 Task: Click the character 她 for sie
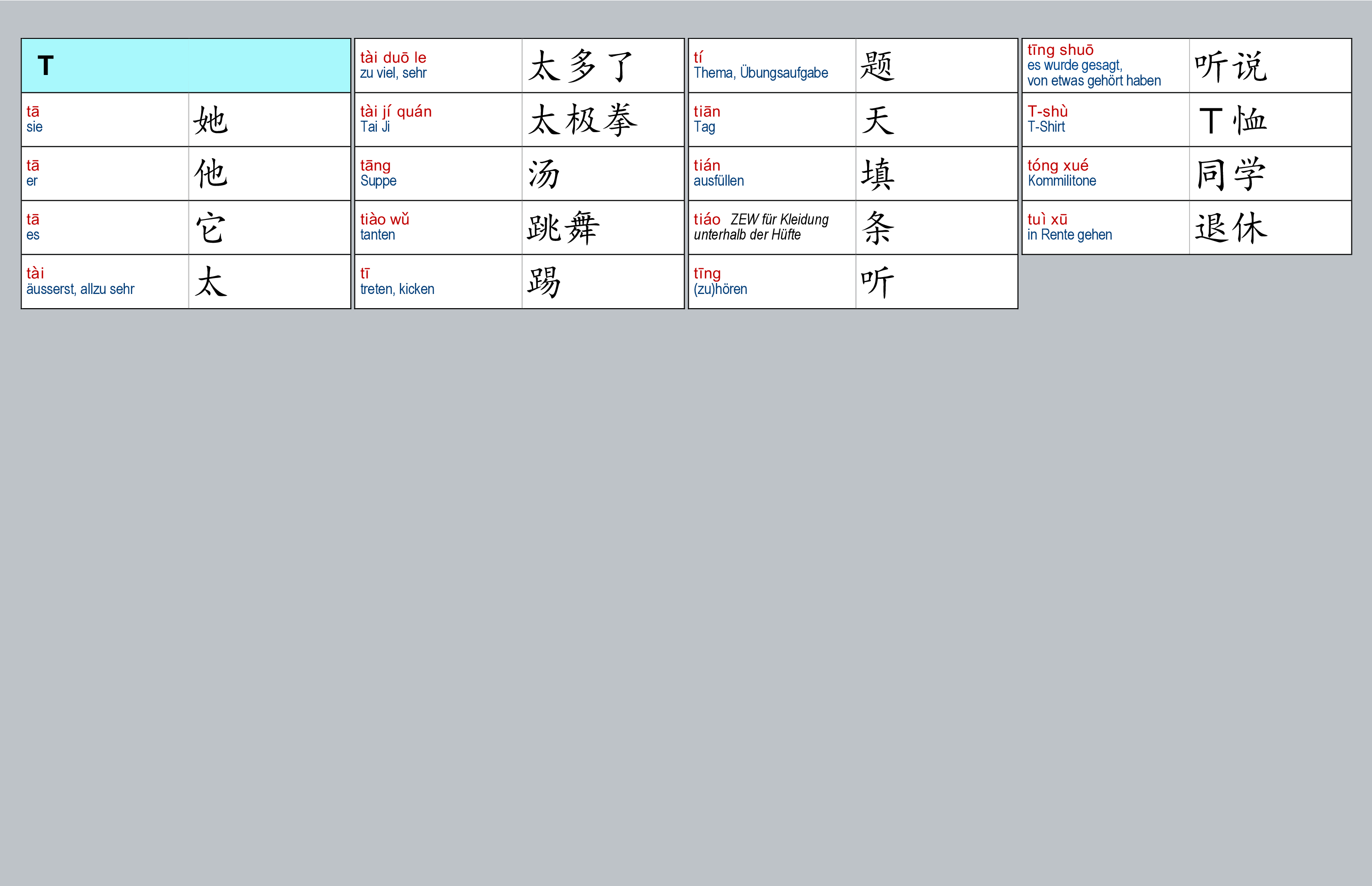point(211,120)
